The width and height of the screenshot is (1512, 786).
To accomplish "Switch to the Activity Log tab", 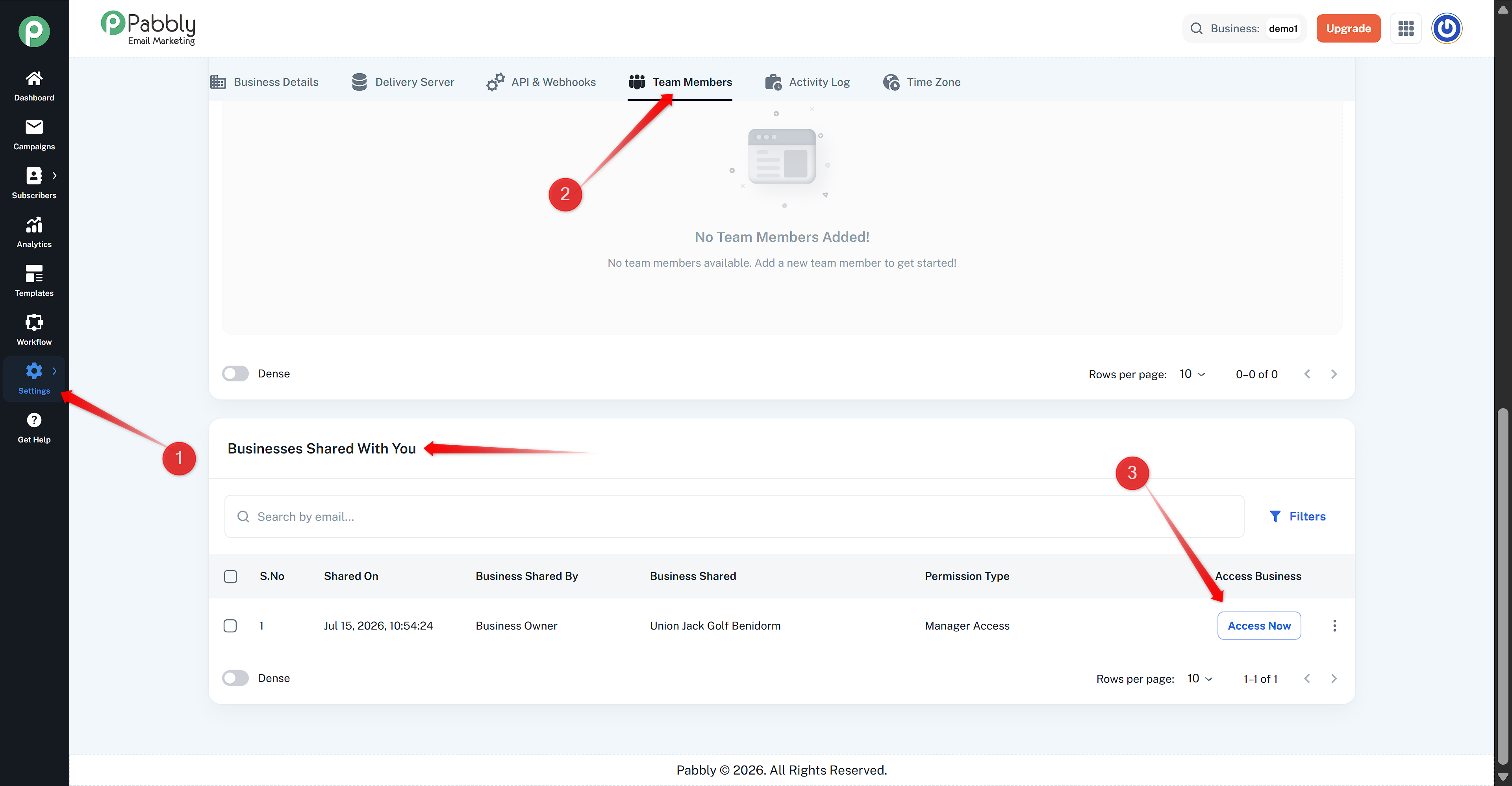I will click(x=807, y=82).
